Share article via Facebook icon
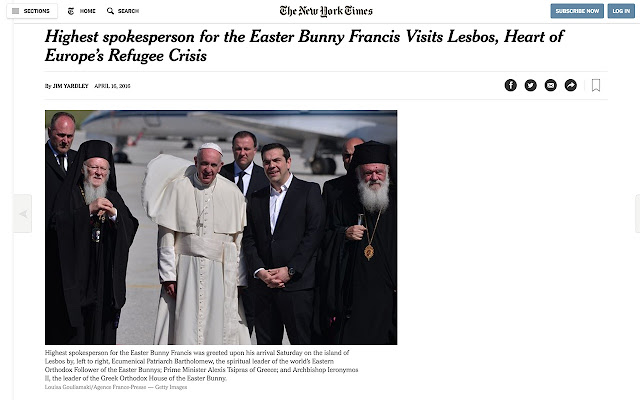640x400 pixels. [510, 85]
